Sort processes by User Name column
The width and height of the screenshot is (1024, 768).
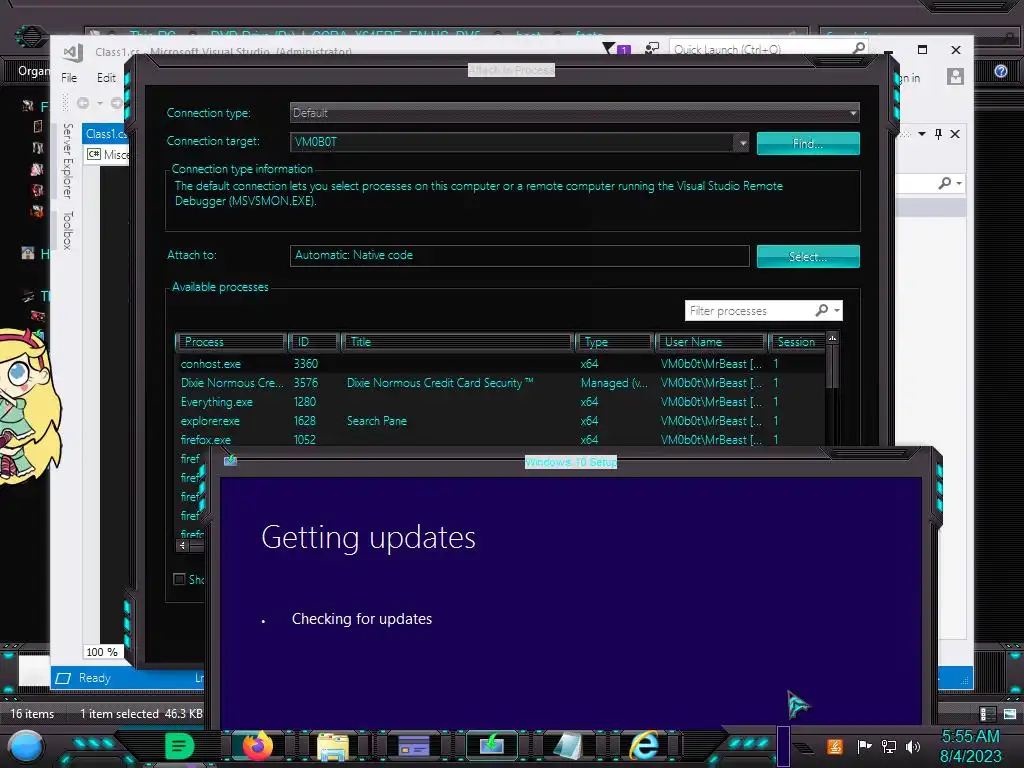point(711,342)
